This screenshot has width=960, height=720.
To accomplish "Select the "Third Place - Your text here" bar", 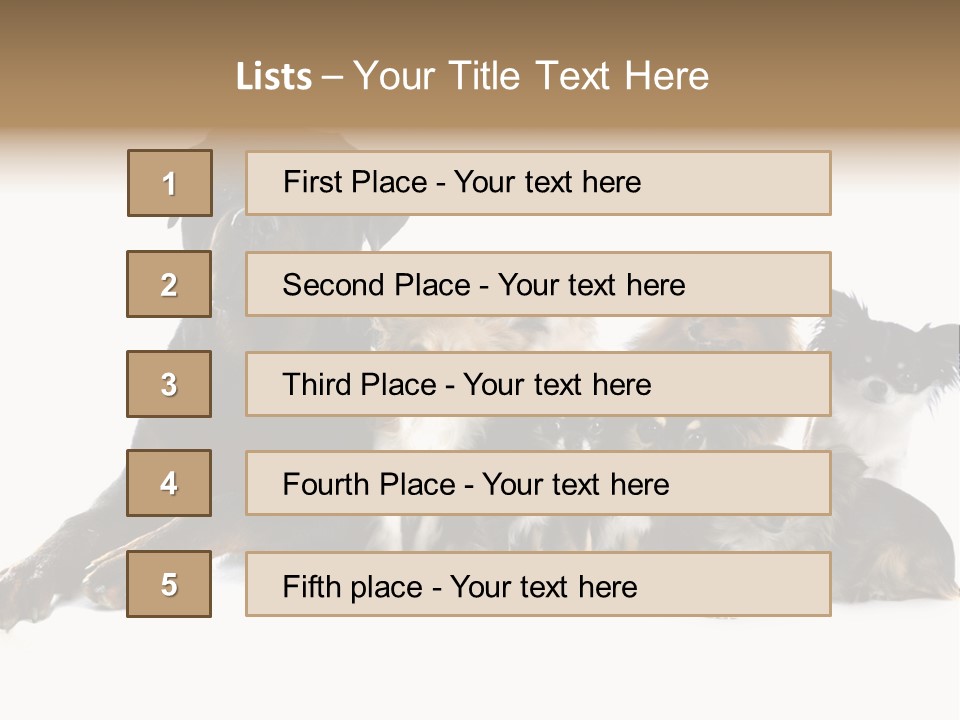I will pos(538,384).
